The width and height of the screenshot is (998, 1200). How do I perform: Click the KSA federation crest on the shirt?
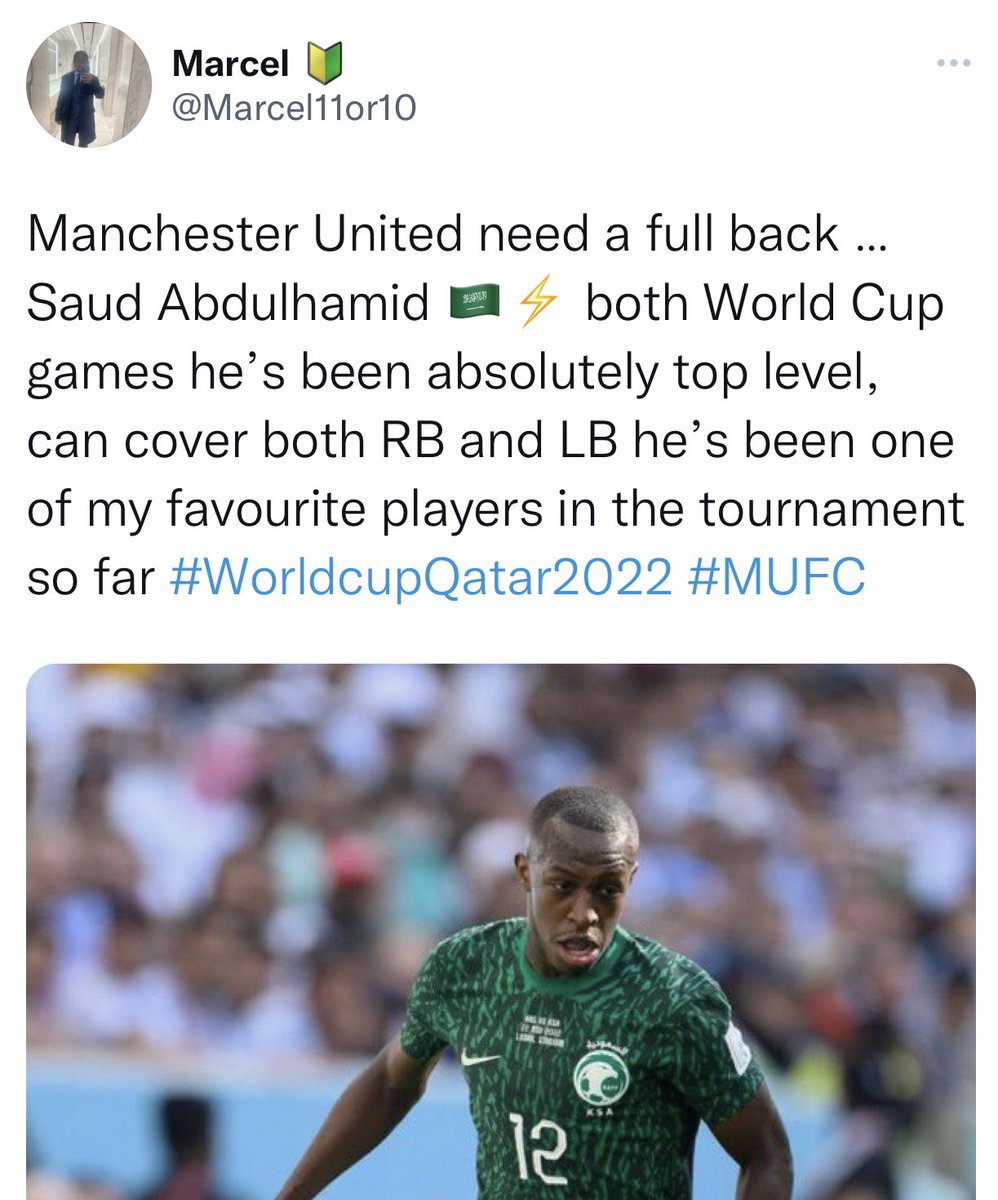tap(599, 1078)
